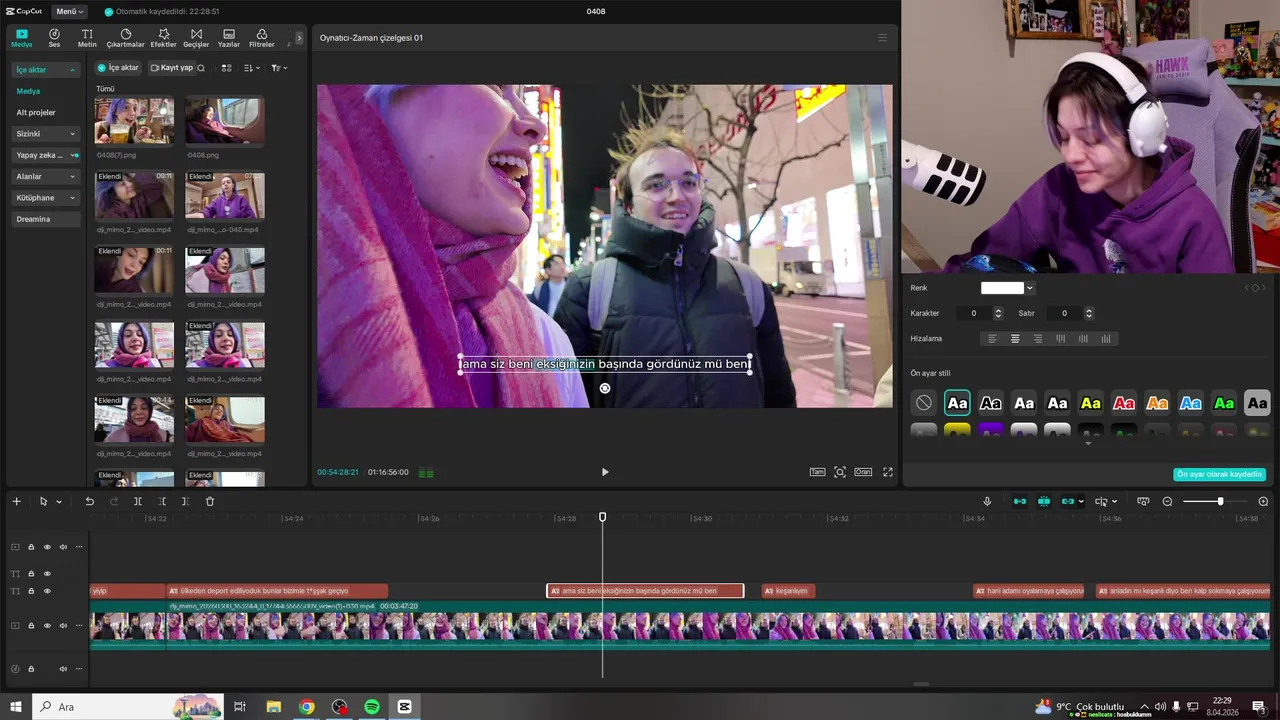Click the Oran ratio button
The image size is (1280, 720).
click(863, 472)
